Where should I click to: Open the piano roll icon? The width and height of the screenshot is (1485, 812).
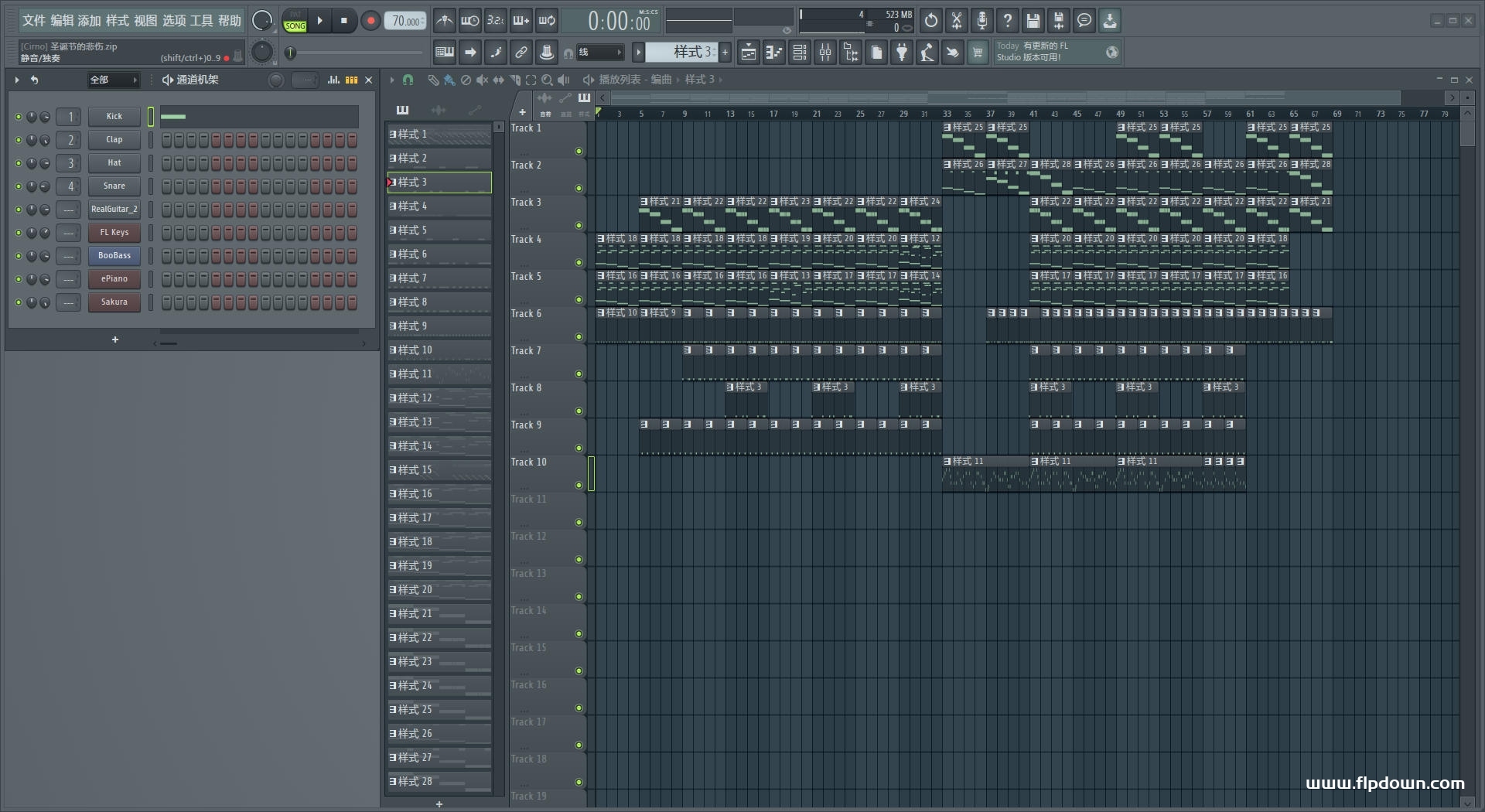click(774, 53)
